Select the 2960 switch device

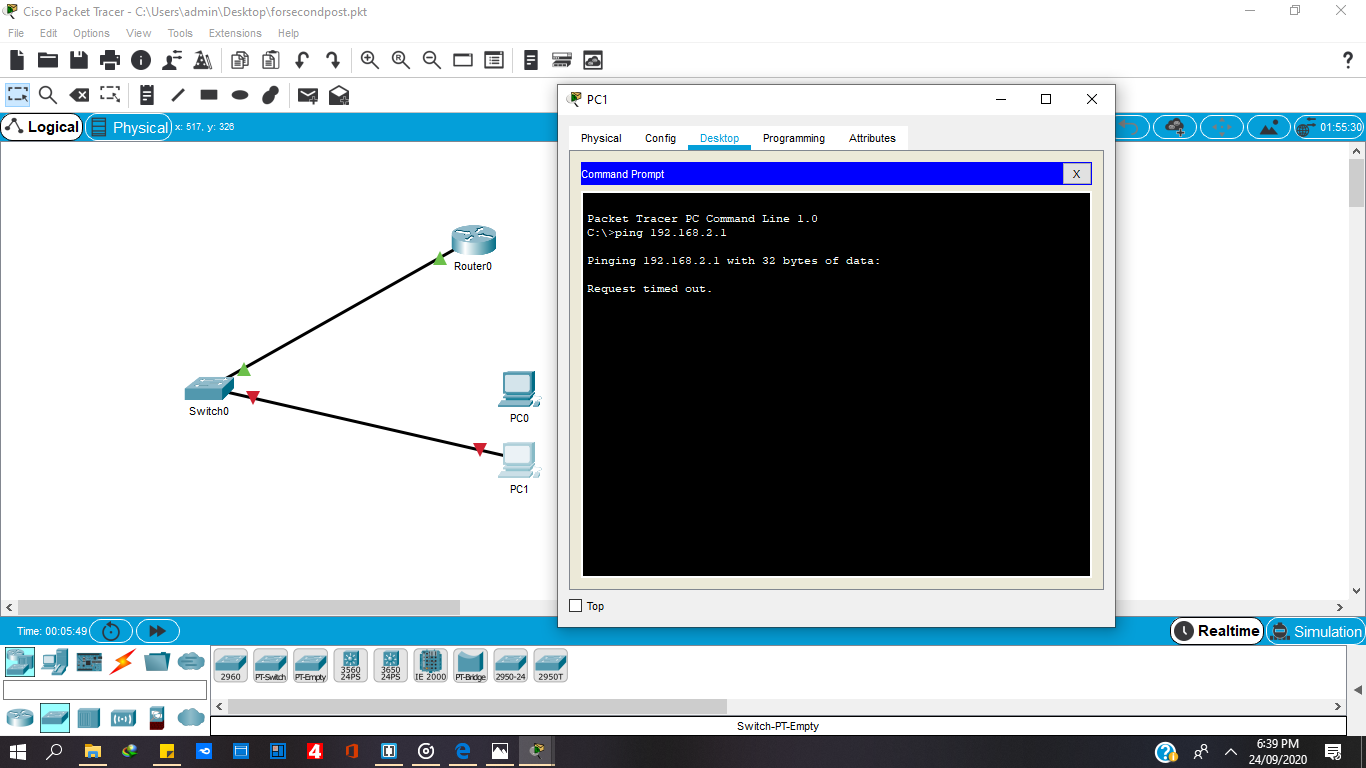(230, 665)
